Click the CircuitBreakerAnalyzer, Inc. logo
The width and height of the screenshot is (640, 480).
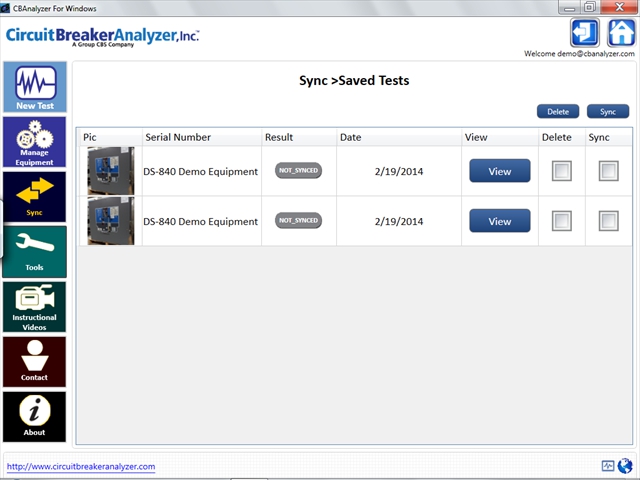click(102, 37)
